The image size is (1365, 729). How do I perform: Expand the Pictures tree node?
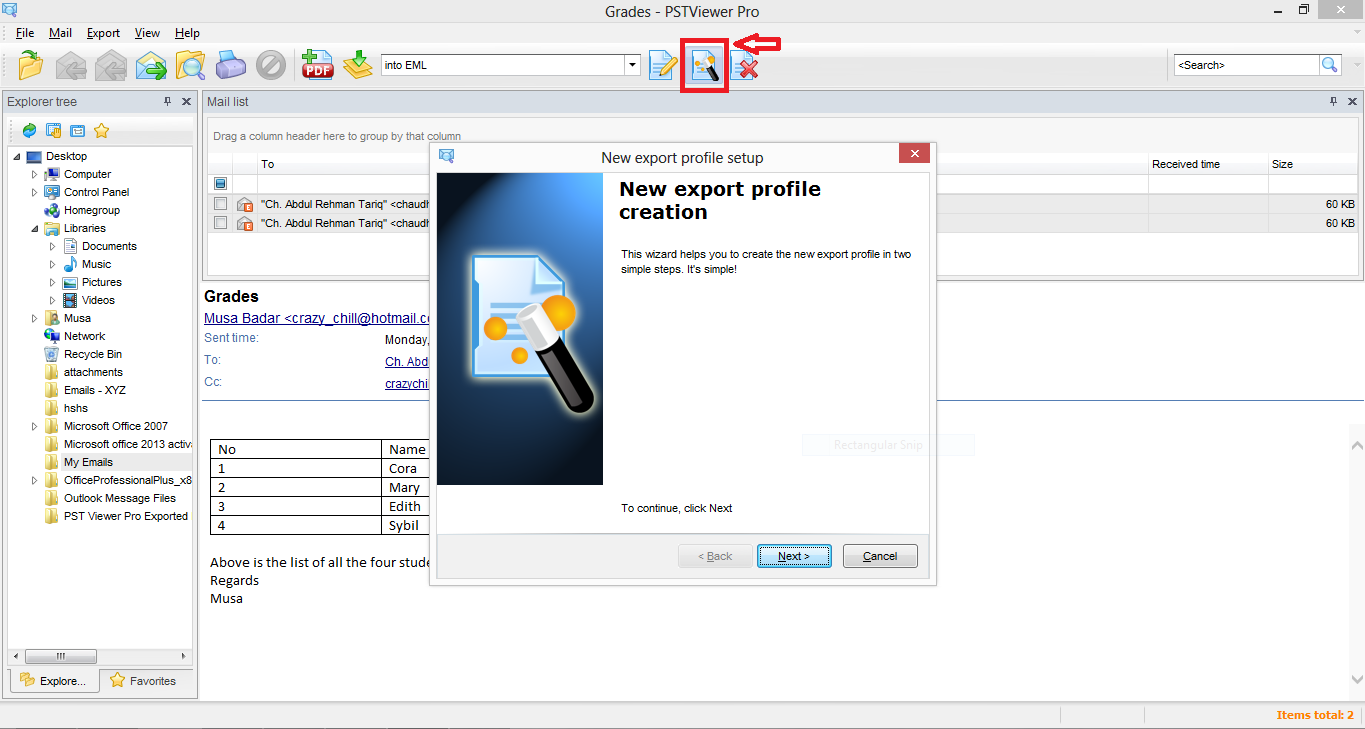pyautogui.click(x=53, y=282)
